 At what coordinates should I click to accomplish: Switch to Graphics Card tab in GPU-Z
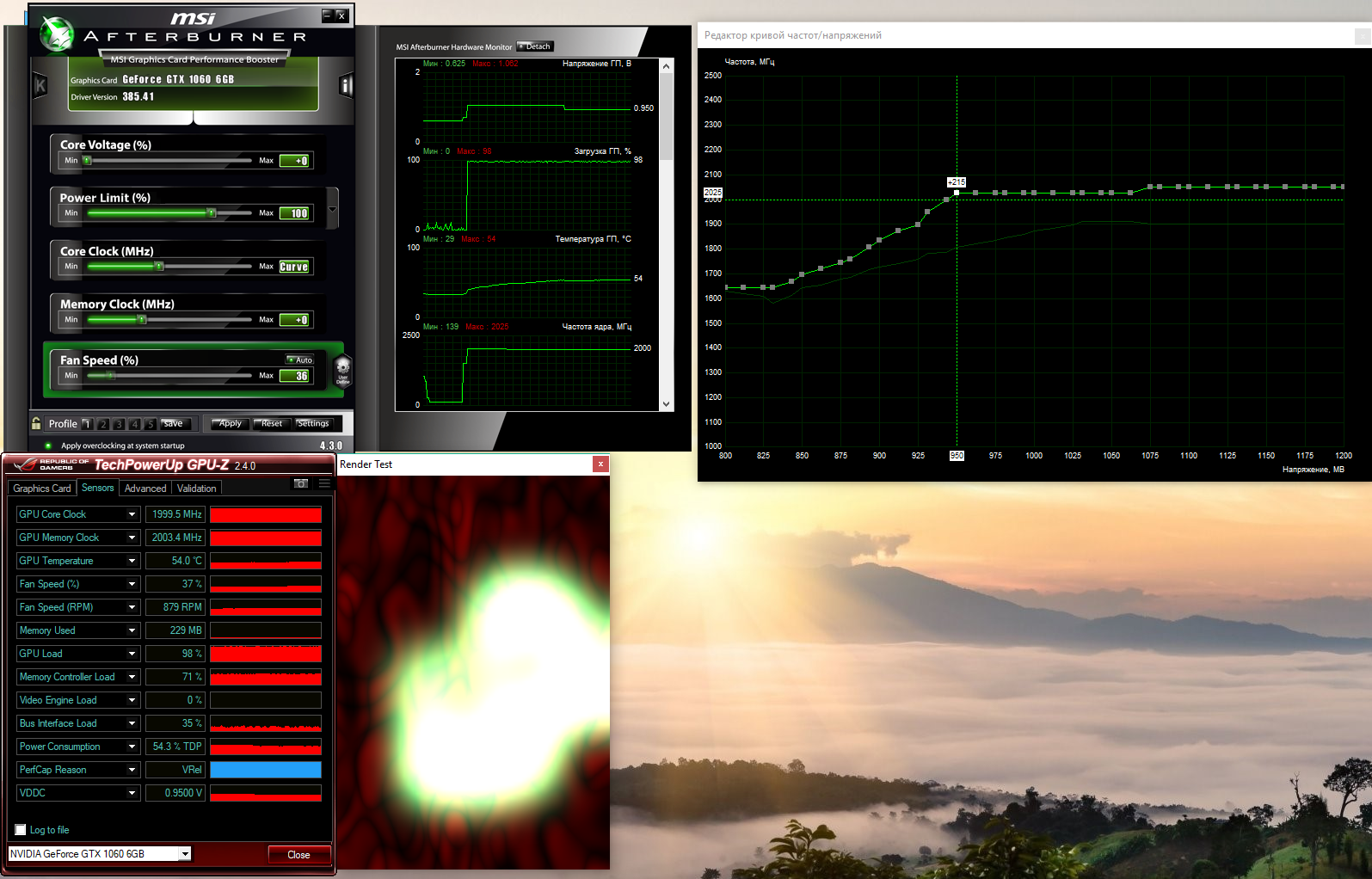point(42,489)
